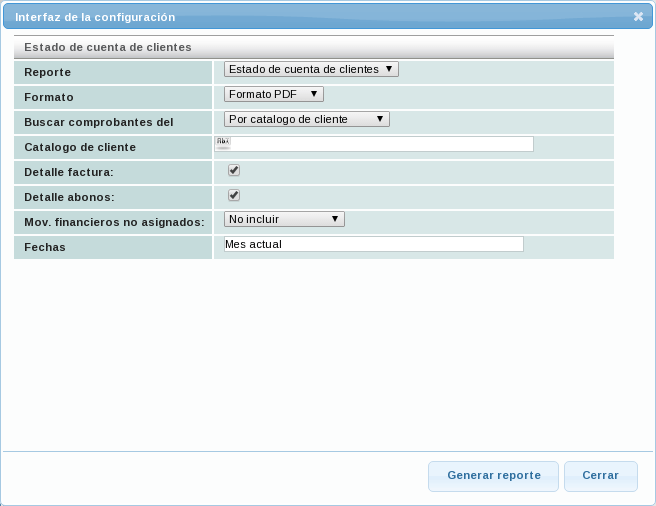Close the configuration dialog with the X icon
Viewport: 656px width, 506px height.
point(638,17)
